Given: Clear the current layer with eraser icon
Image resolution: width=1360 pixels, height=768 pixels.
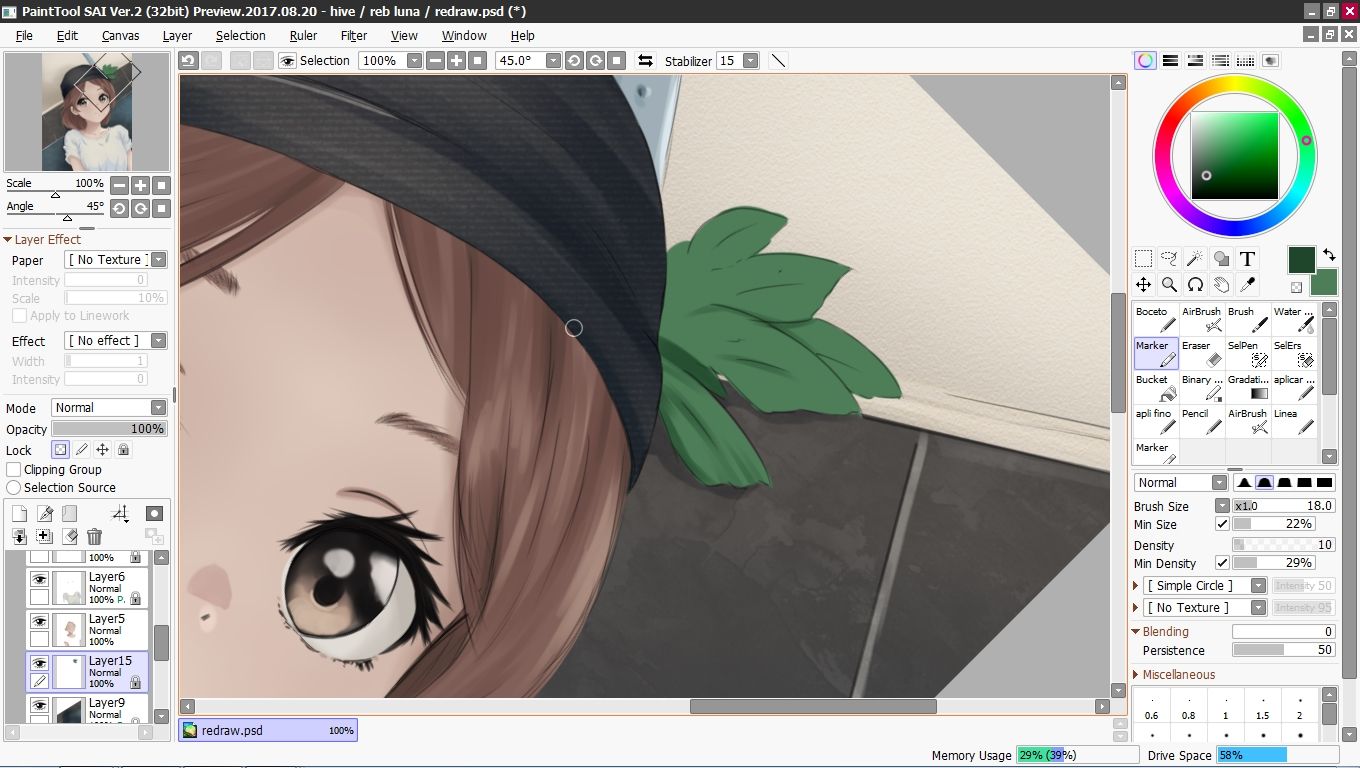Looking at the screenshot, I should tap(70, 537).
